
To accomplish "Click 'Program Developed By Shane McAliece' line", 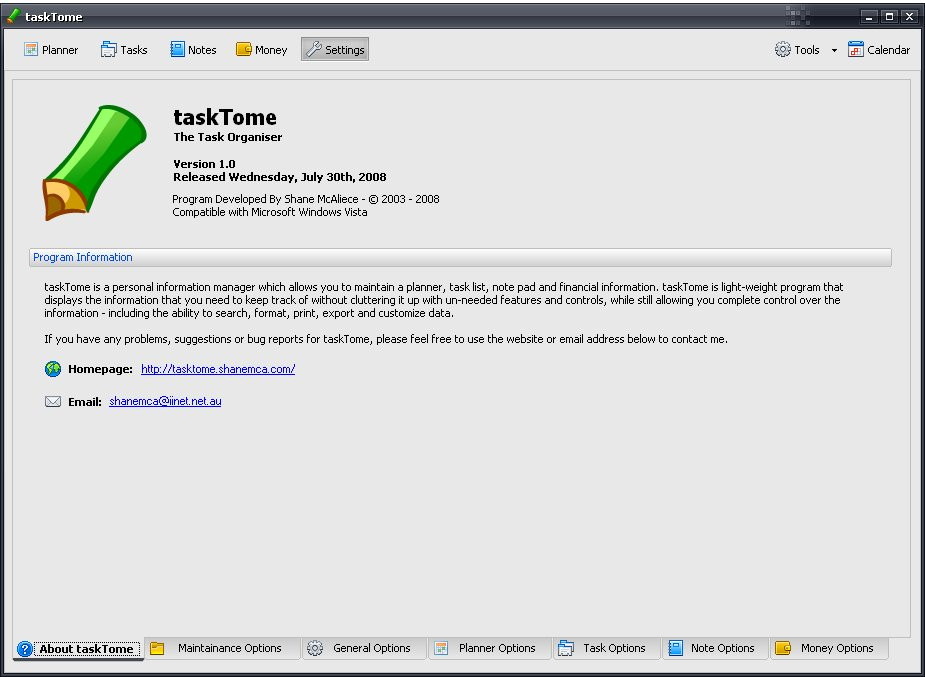I will pyautogui.click(x=306, y=199).
